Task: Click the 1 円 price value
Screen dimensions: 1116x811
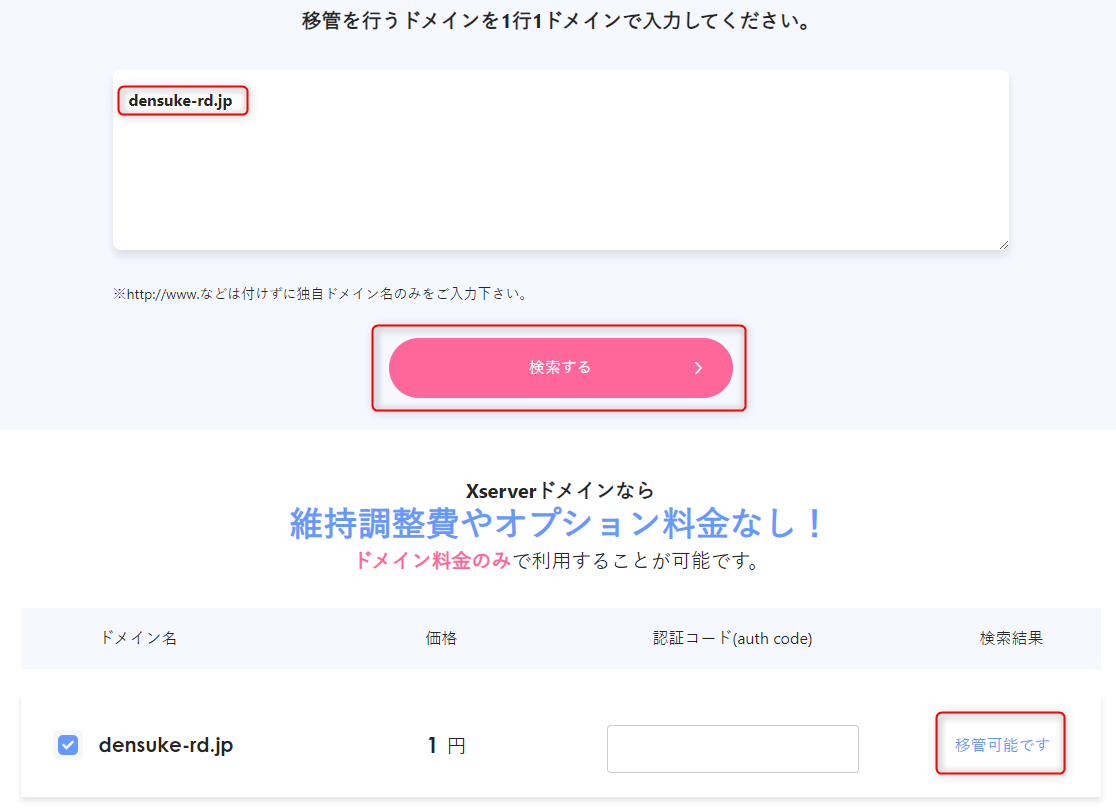Action: pyautogui.click(x=446, y=746)
